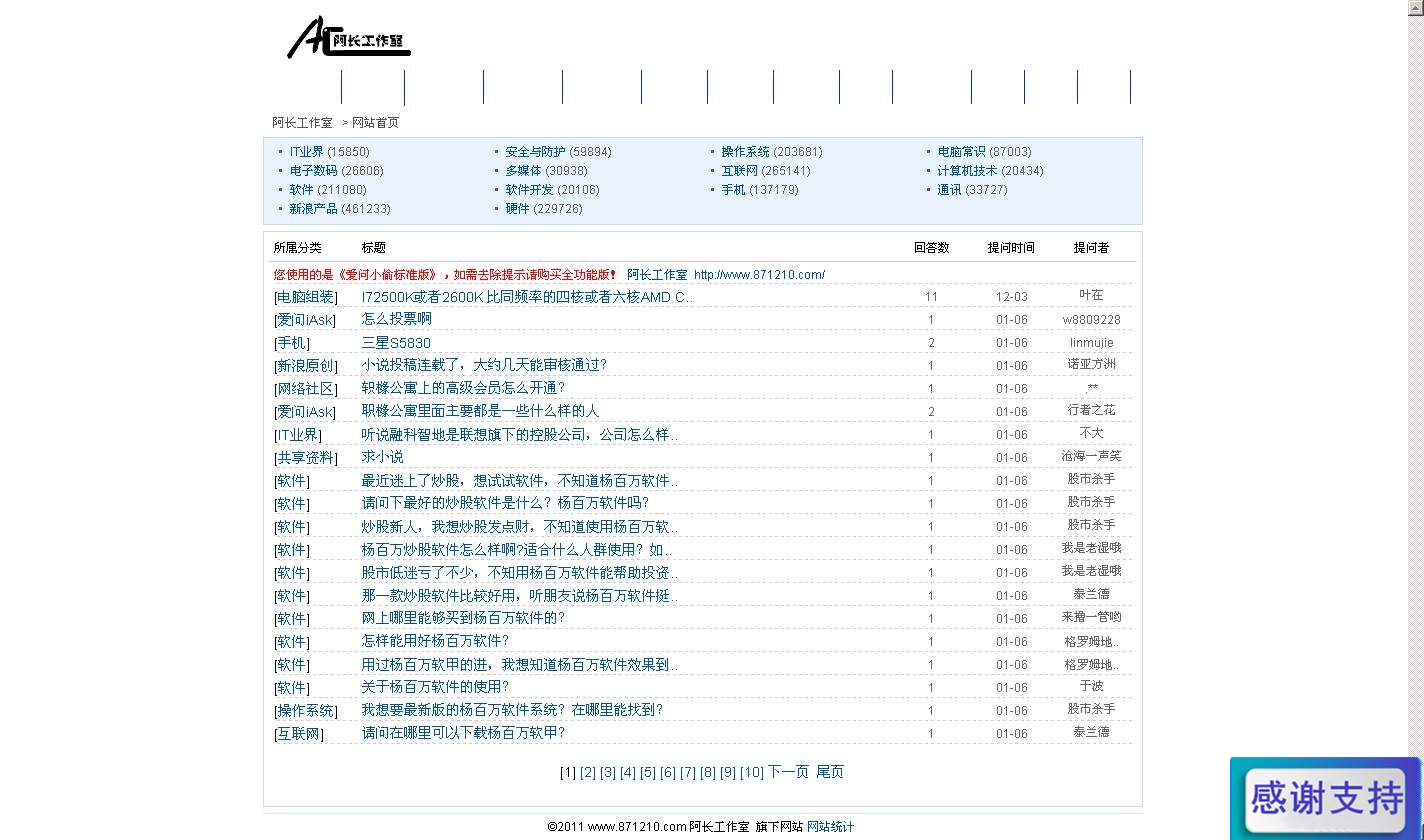Select the 手机 category (137179)
Viewport: 1424px width, 840px height.
(x=733, y=190)
